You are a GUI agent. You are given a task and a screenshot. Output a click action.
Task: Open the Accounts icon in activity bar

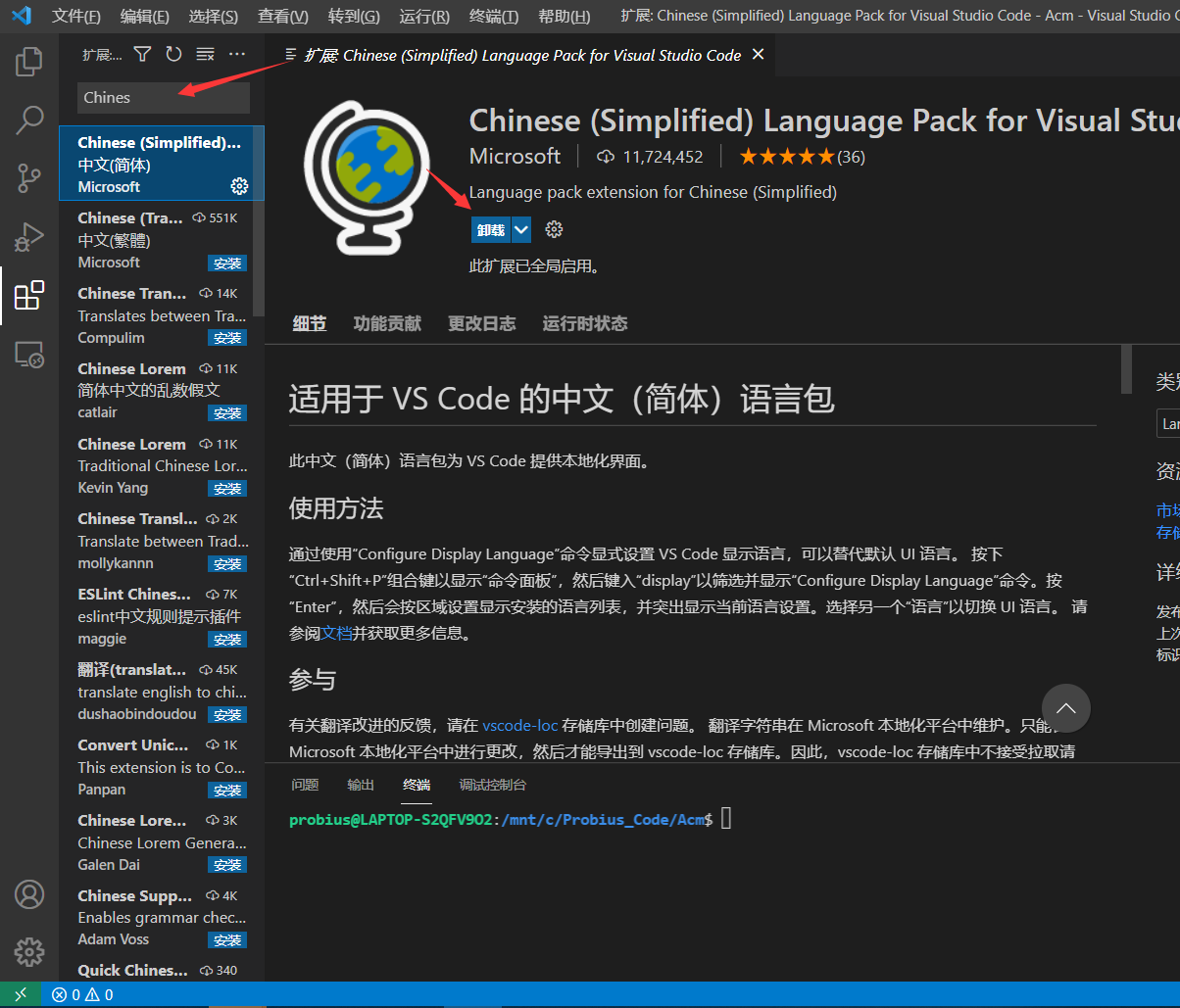29,894
